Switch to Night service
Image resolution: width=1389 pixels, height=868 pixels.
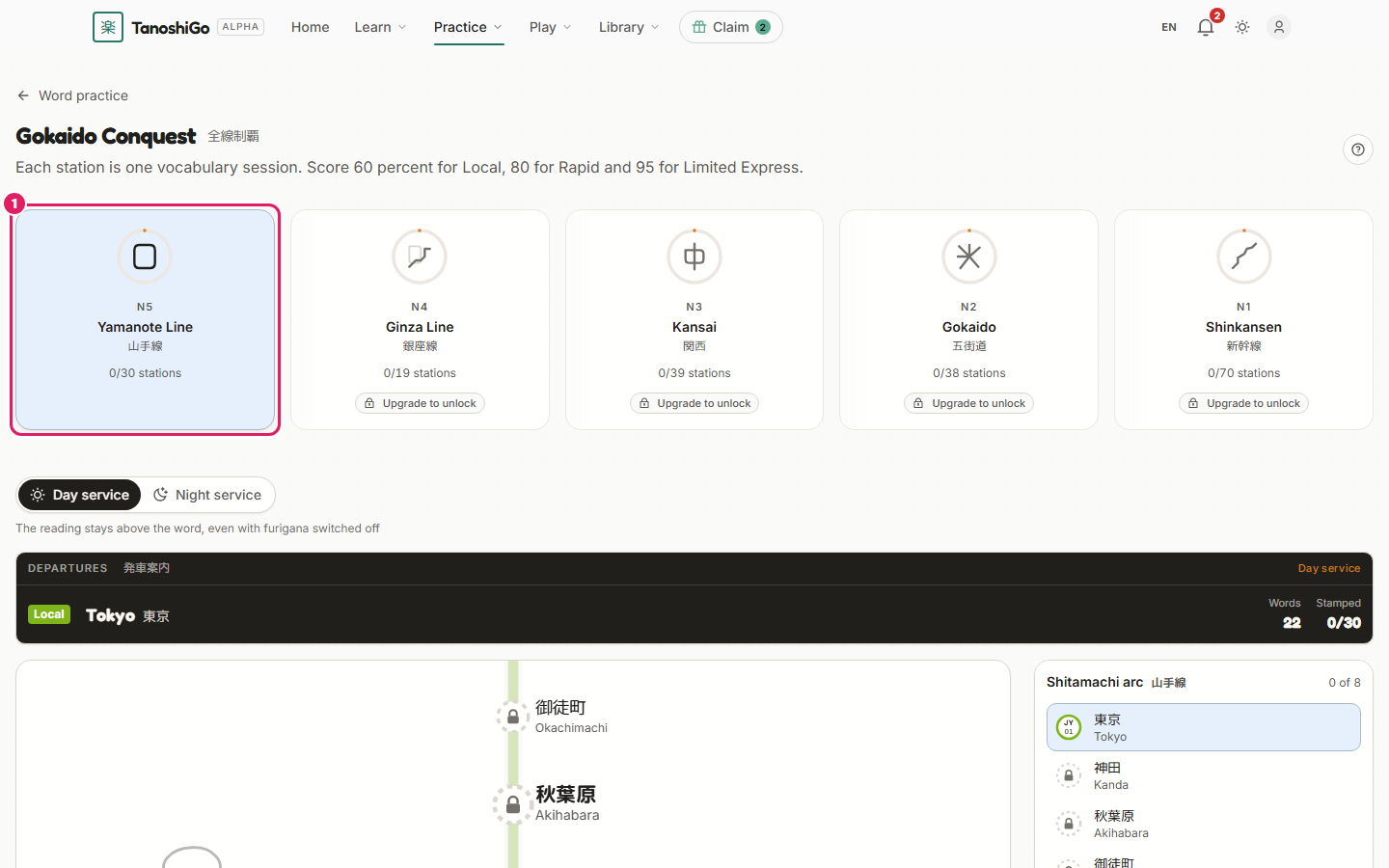point(207,495)
